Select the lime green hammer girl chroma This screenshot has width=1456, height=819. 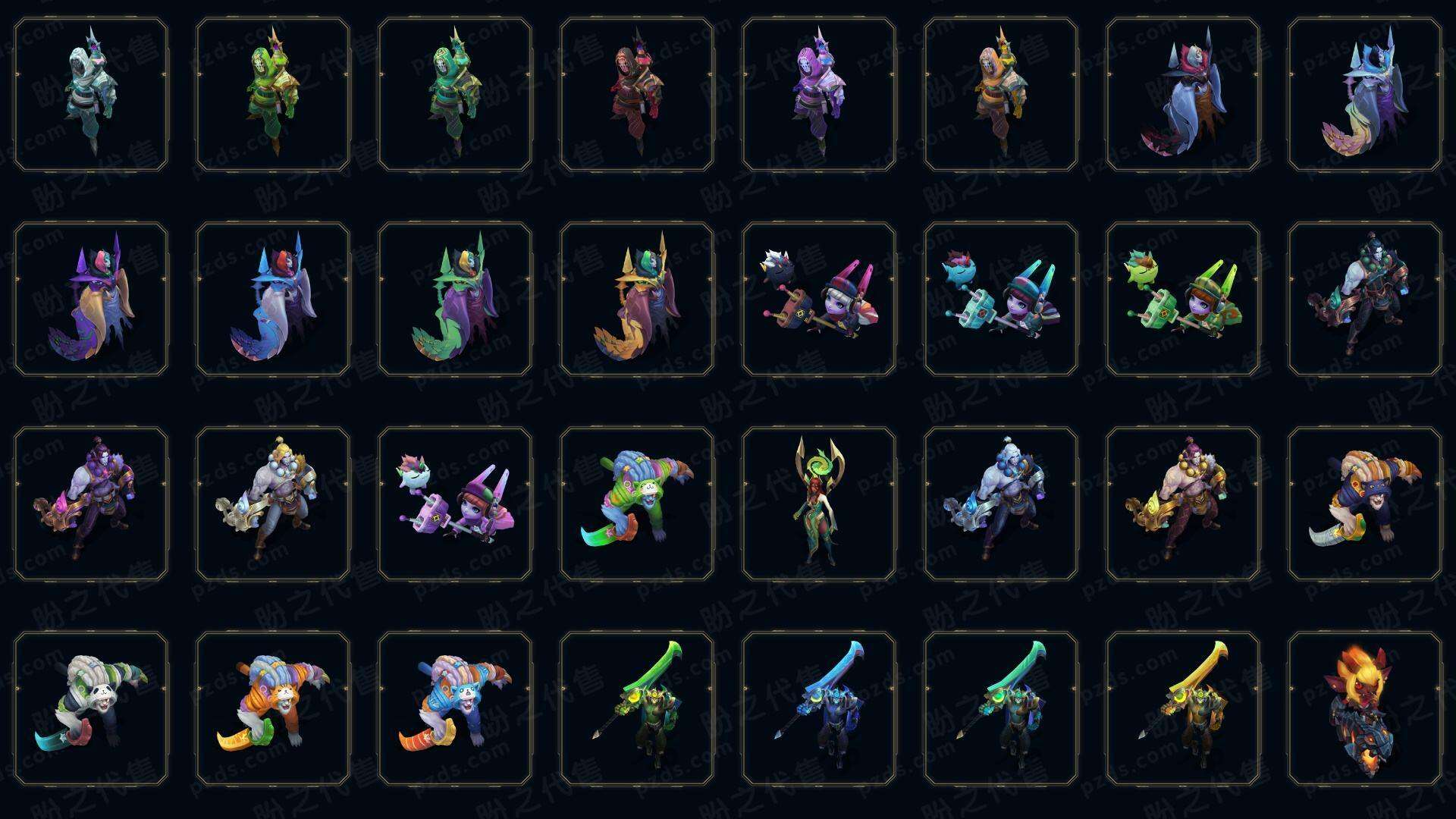coord(1183,299)
